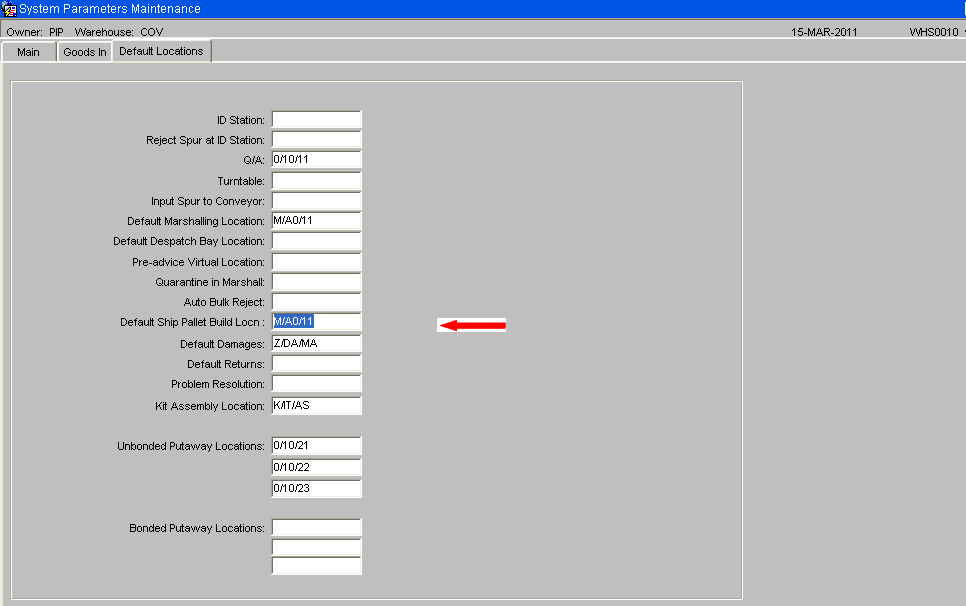Click the Turntable input field
The width and height of the screenshot is (966, 606).
[317, 180]
